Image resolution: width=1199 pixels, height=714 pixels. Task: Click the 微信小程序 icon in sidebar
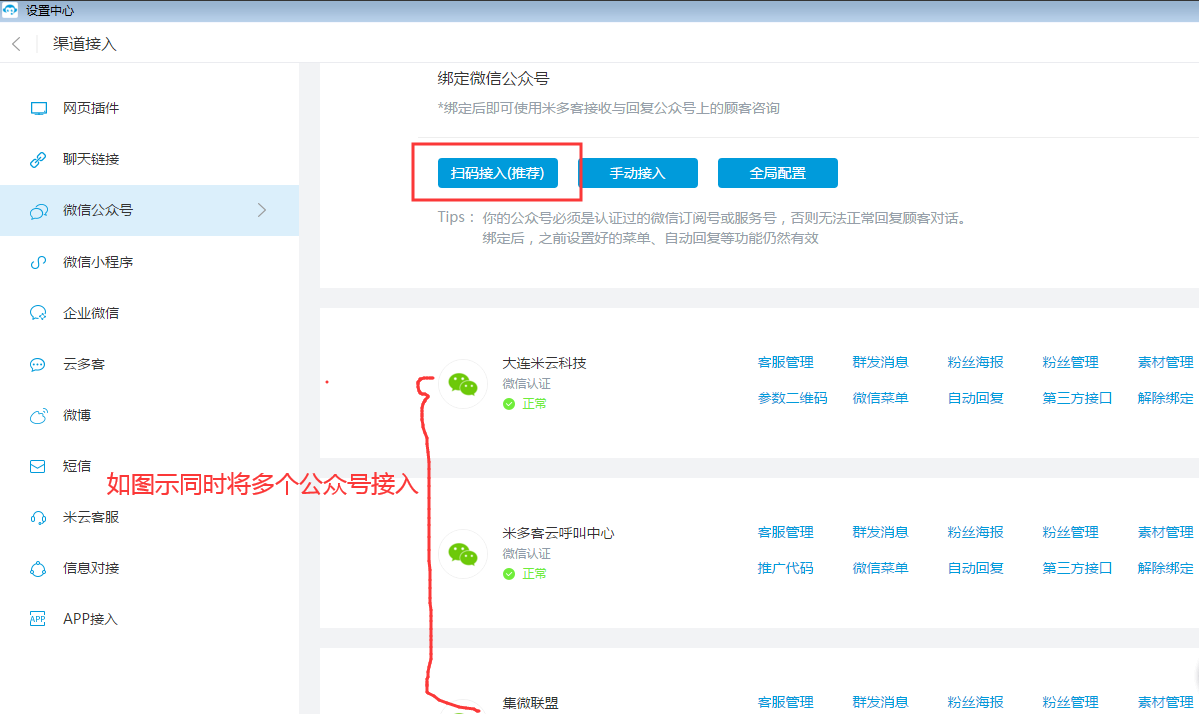coord(39,262)
